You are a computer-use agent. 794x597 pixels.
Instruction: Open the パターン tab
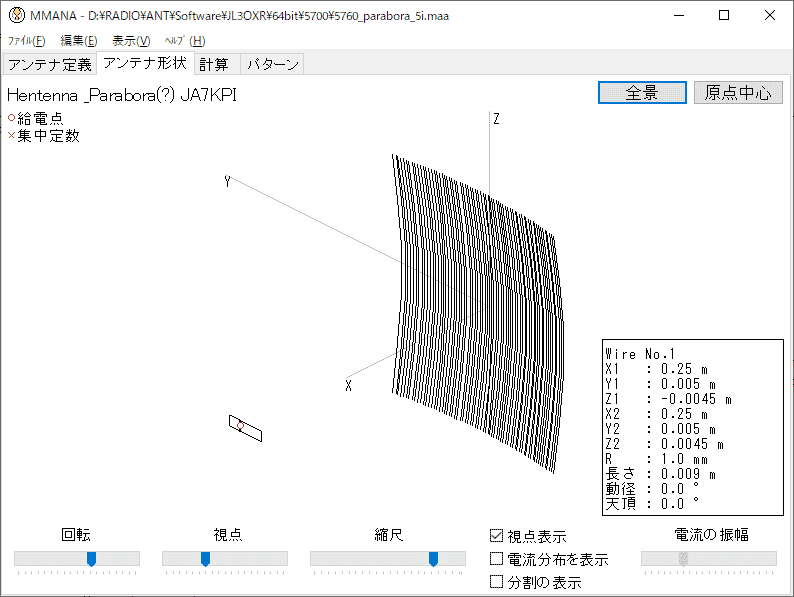(x=272, y=64)
